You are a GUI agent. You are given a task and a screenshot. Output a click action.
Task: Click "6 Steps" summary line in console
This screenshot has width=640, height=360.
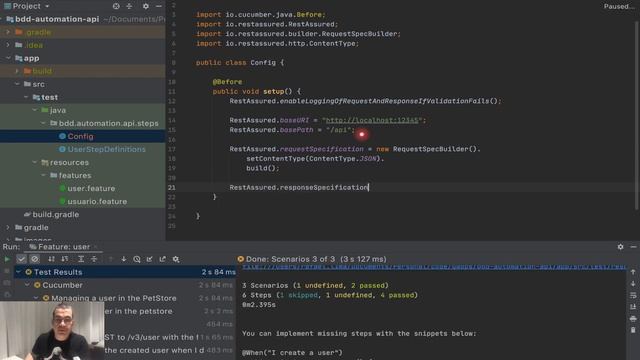[x=330, y=295]
